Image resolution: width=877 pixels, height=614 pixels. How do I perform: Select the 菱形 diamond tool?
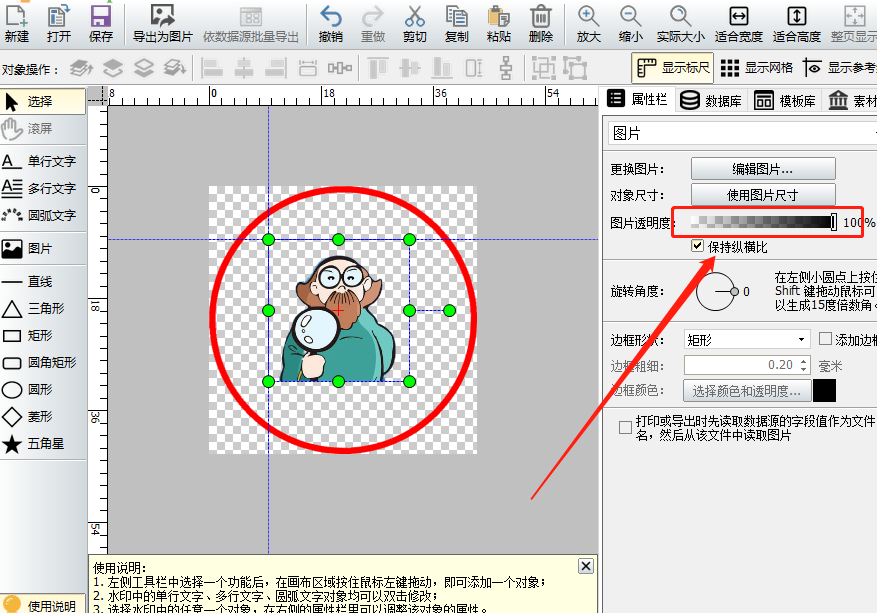pos(43,417)
